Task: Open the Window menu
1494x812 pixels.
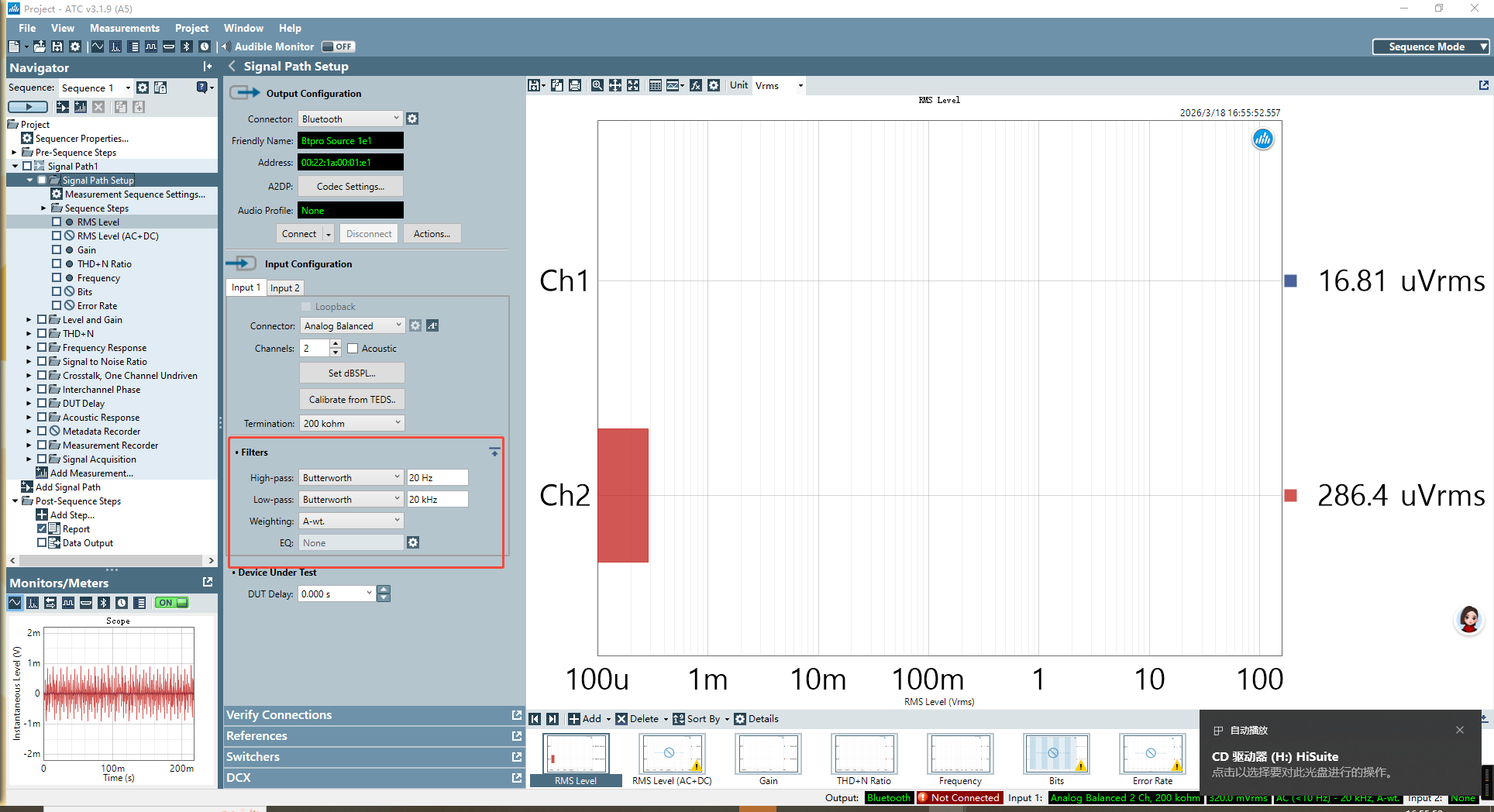Action: 243,28
